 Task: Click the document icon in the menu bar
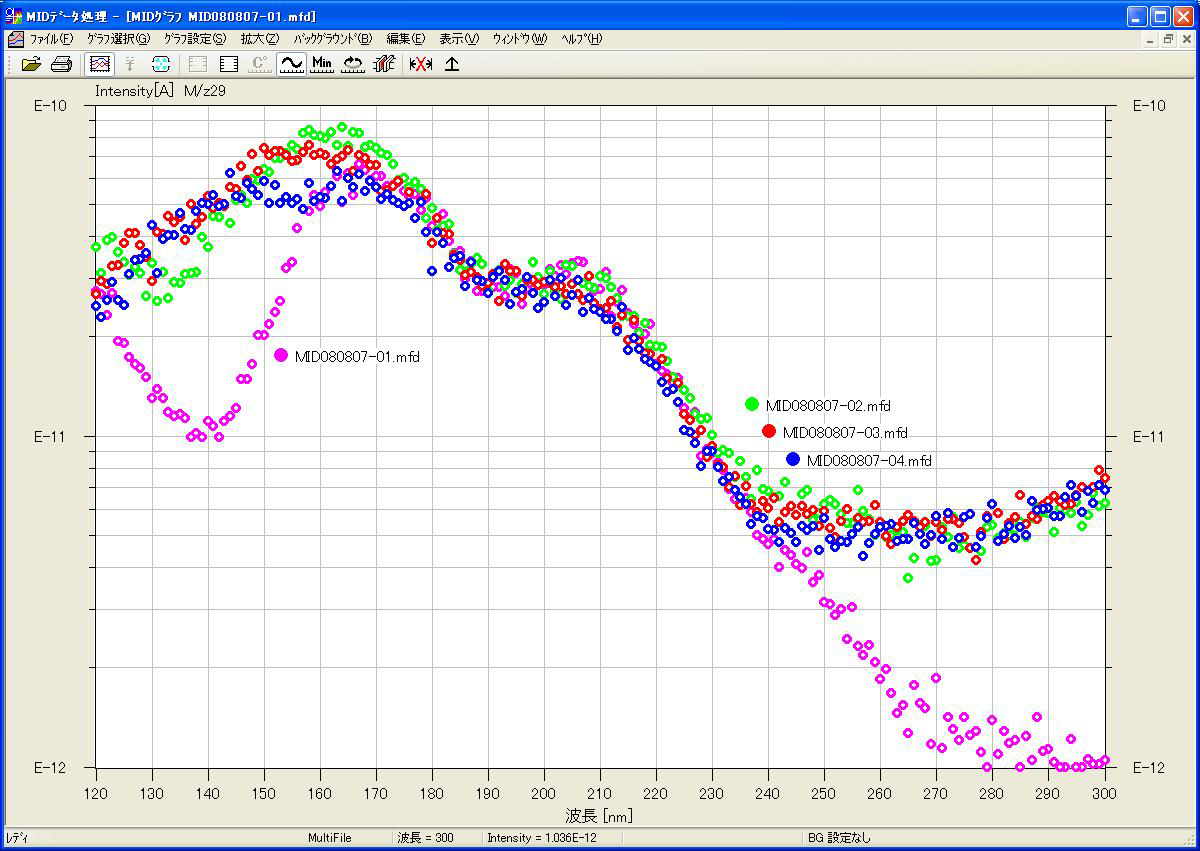pyautogui.click(x=14, y=39)
